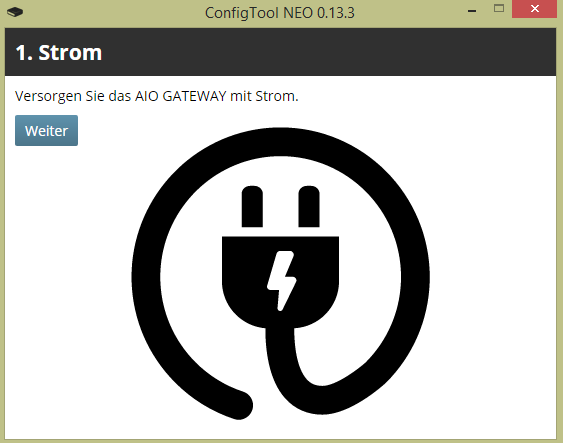Viewport: 563px width, 443px height.
Task: Maximize the ConfigTool NEO window
Action: click(499, 9)
